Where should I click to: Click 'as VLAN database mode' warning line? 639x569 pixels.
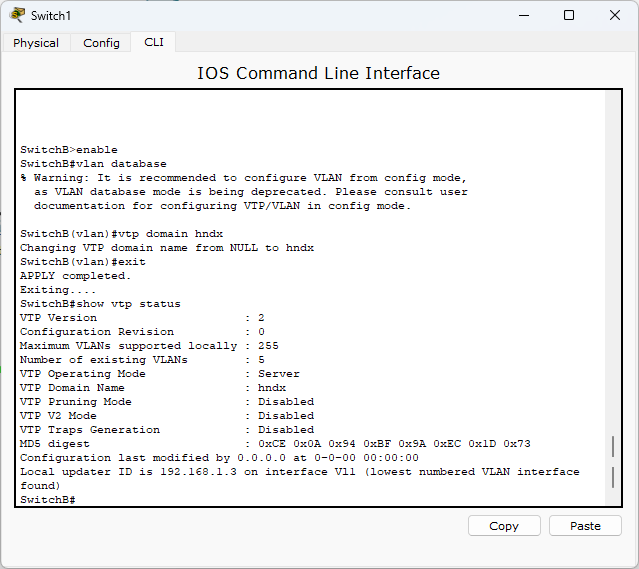pyautogui.click(x=251, y=192)
